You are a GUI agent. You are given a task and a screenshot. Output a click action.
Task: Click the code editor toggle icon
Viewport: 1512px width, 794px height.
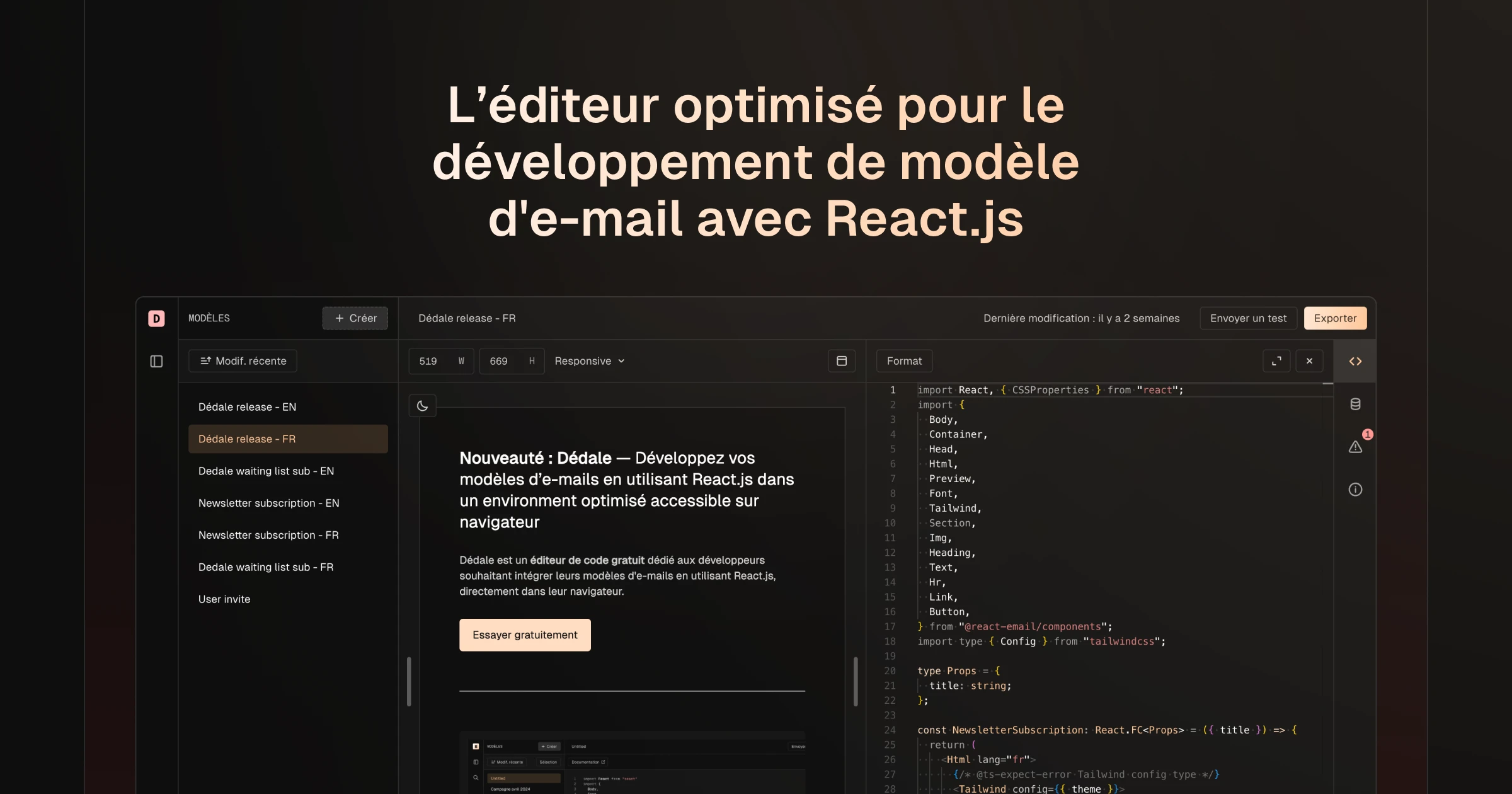pos(1355,361)
